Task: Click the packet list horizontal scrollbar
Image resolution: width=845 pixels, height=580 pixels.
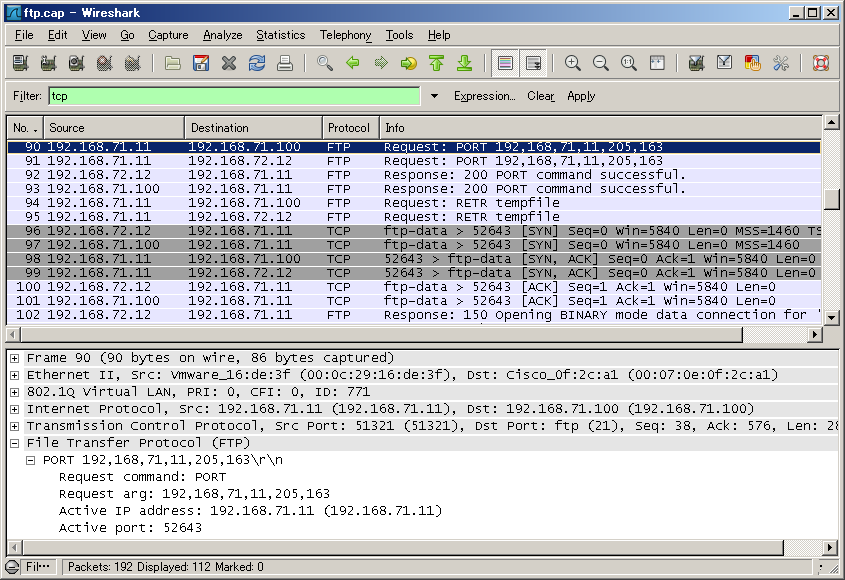Action: (382, 335)
